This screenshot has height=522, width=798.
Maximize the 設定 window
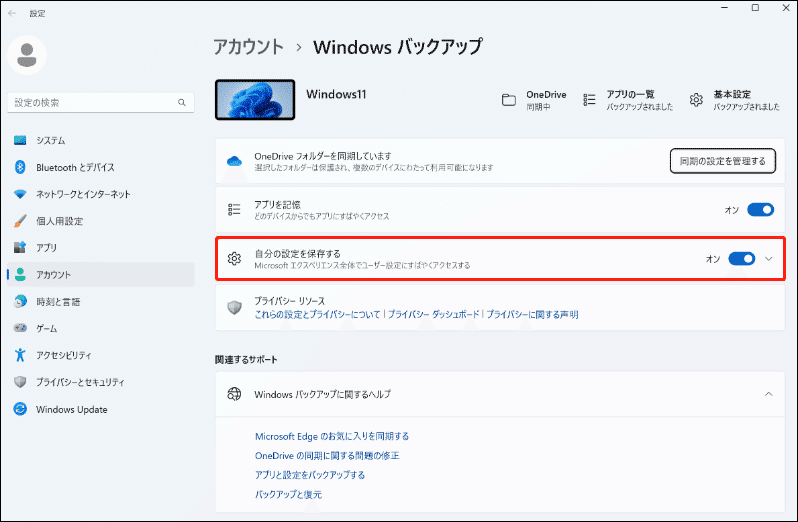pyautogui.click(x=755, y=8)
